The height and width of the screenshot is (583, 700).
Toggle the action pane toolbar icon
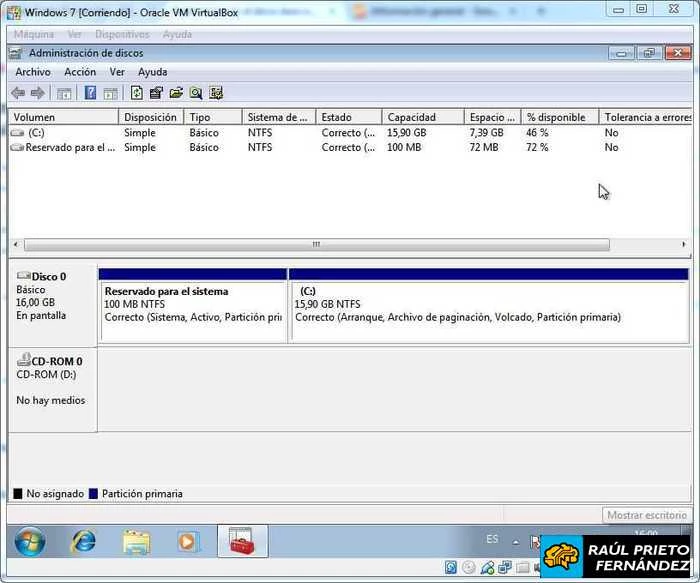click(x=111, y=93)
